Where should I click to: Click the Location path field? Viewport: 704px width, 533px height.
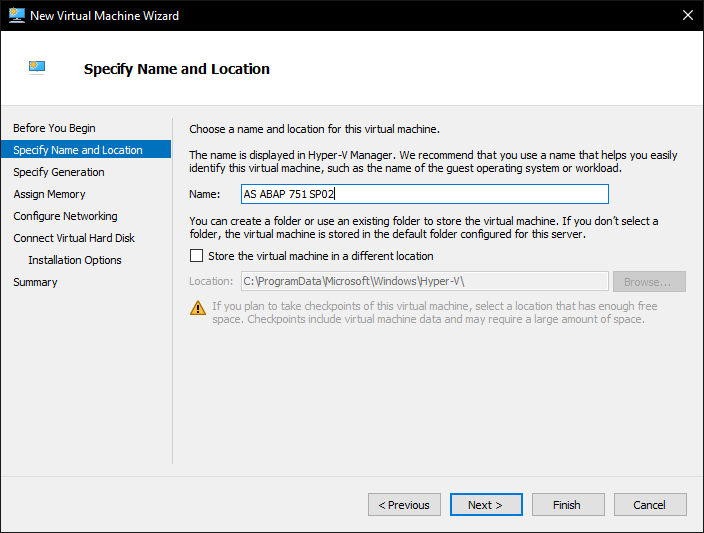tap(424, 282)
